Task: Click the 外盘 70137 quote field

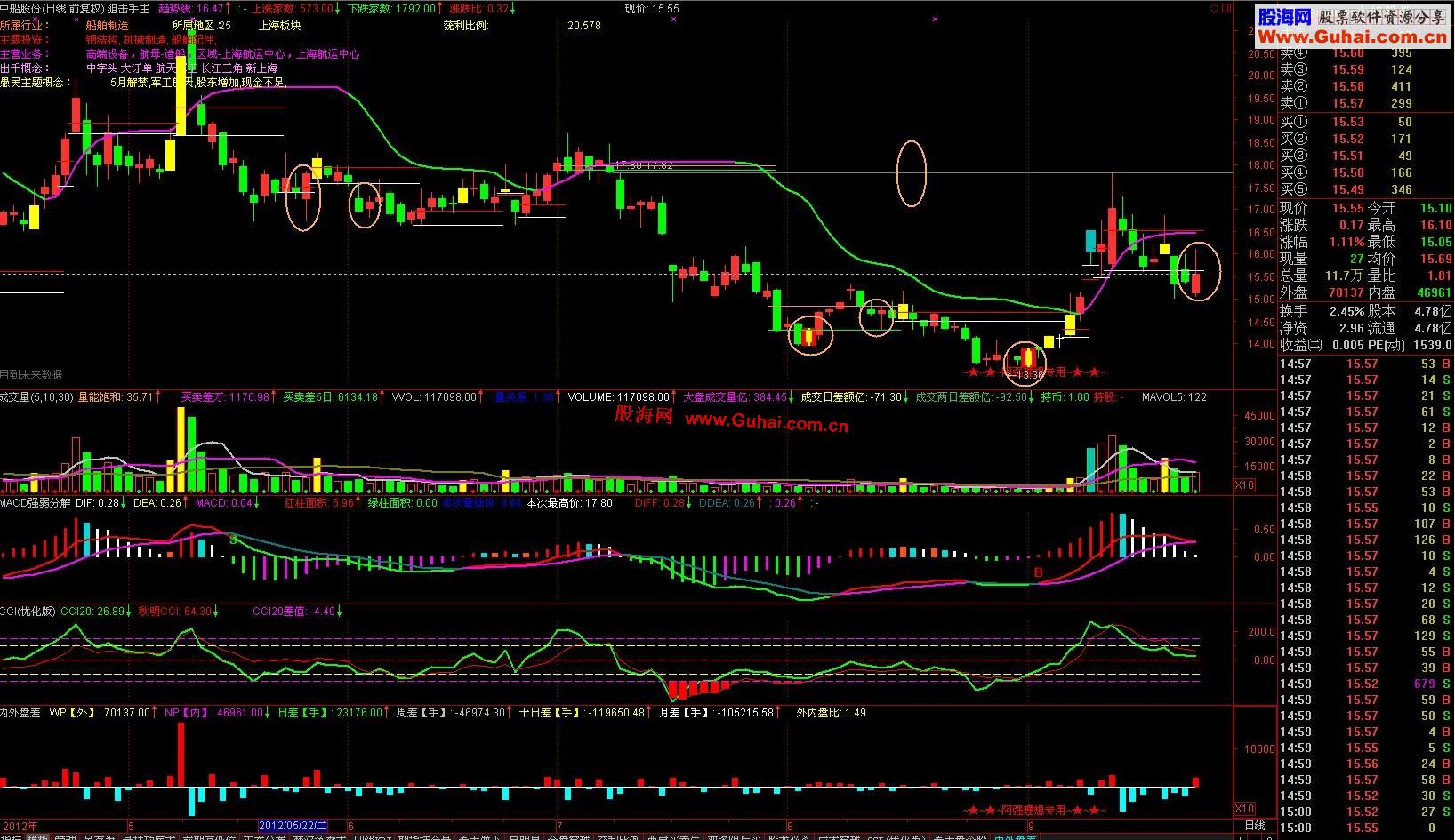Action: point(1322,292)
